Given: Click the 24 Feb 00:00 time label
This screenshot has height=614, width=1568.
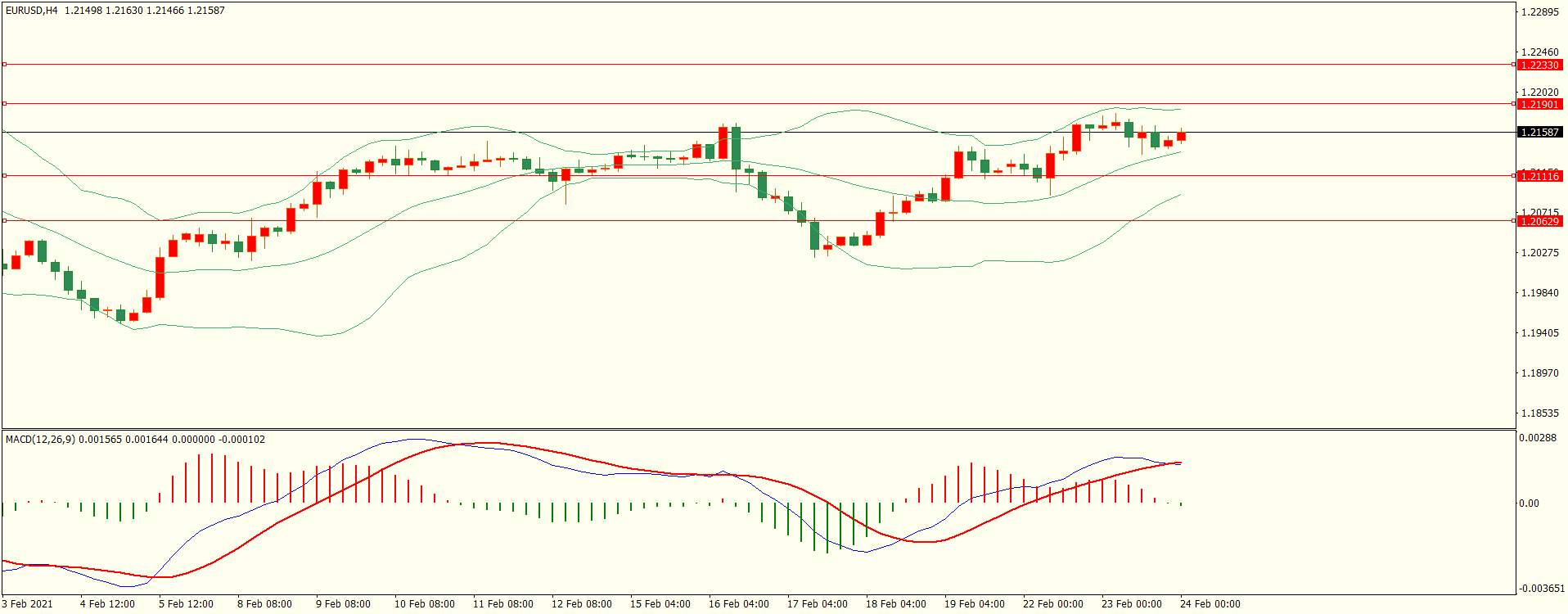Looking at the screenshot, I should pyautogui.click(x=1210, y=604).
